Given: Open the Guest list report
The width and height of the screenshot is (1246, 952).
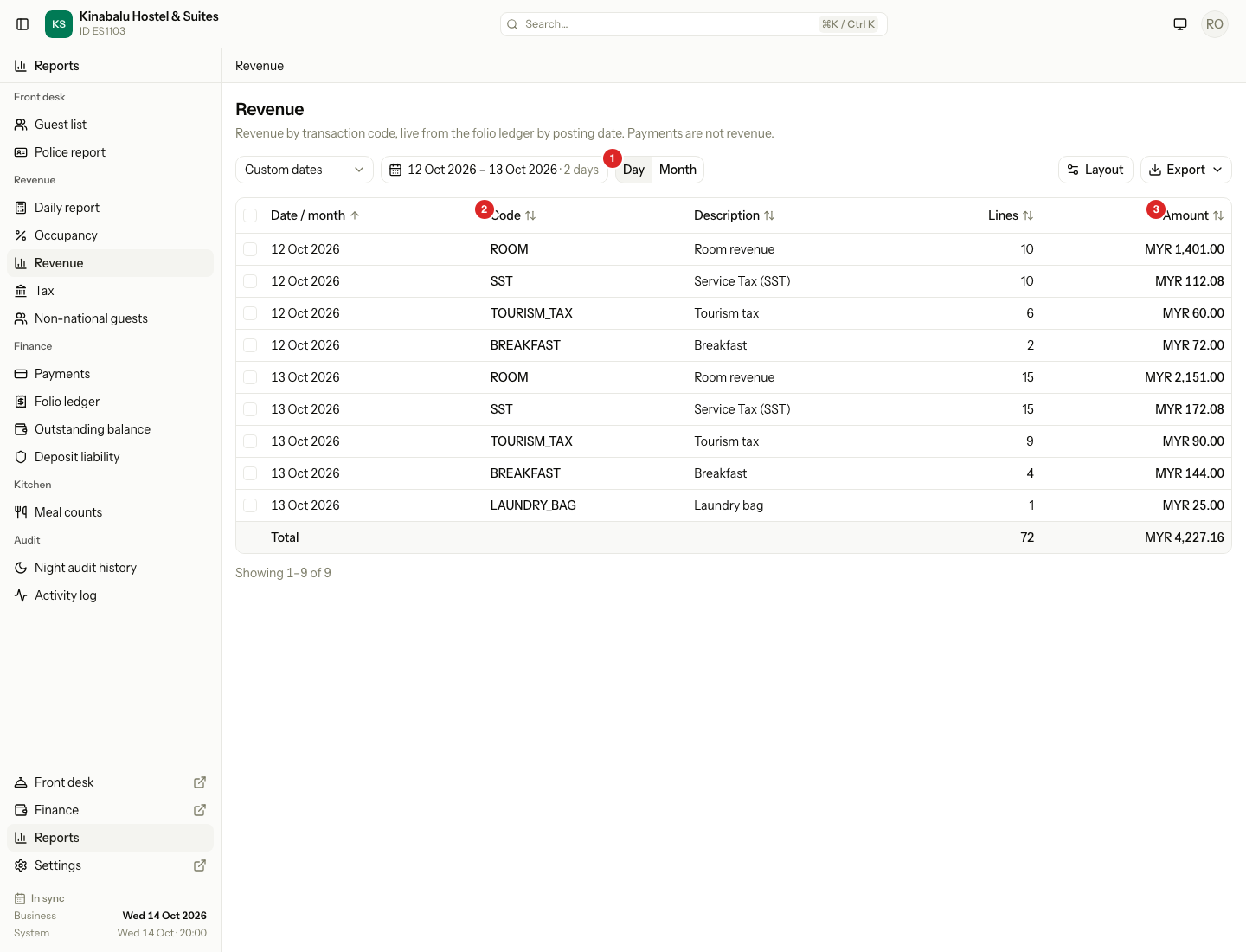Looking at the screenshot, I should click(110, 125).
